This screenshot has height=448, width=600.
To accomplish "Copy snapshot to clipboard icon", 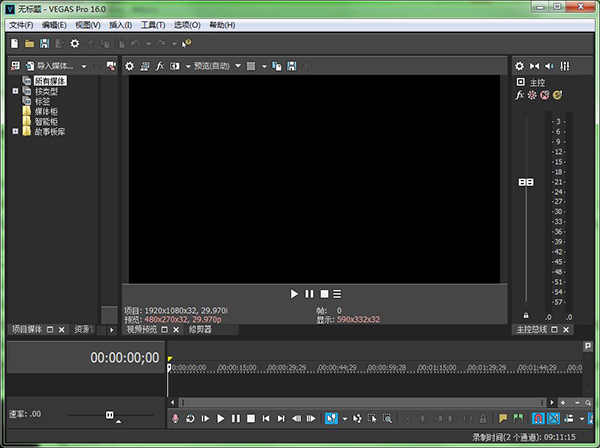I will (x=277, y=66).
